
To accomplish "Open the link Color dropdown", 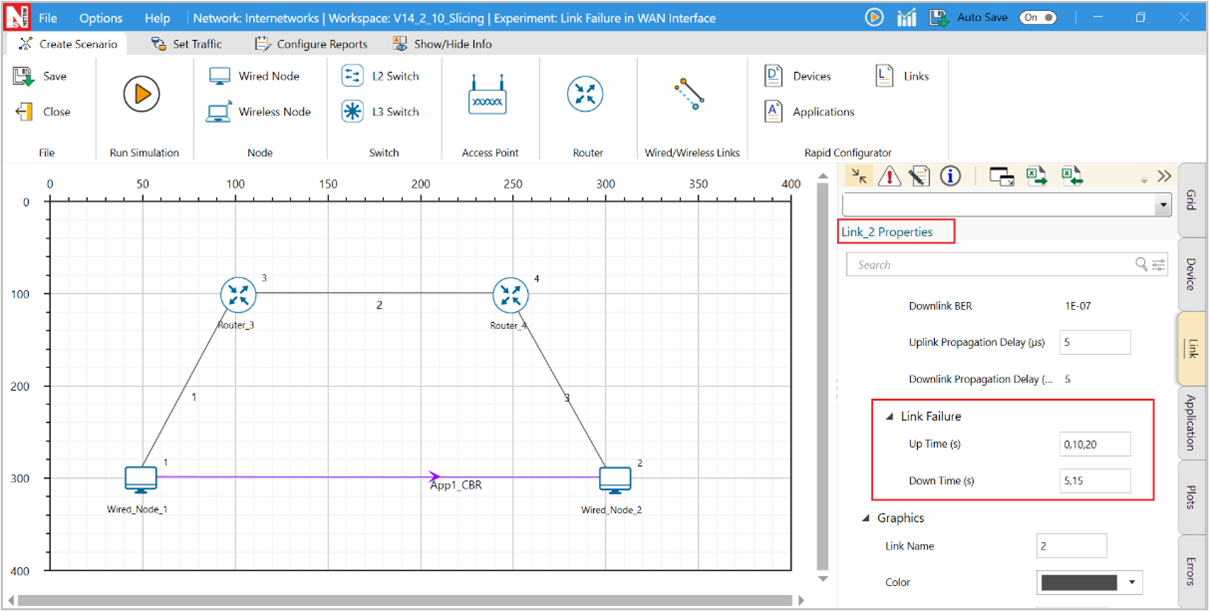I will click(1132, 582).
